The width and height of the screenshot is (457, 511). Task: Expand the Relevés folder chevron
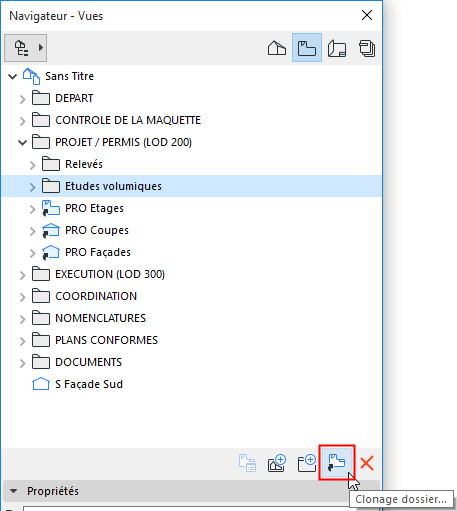point(32,165)
